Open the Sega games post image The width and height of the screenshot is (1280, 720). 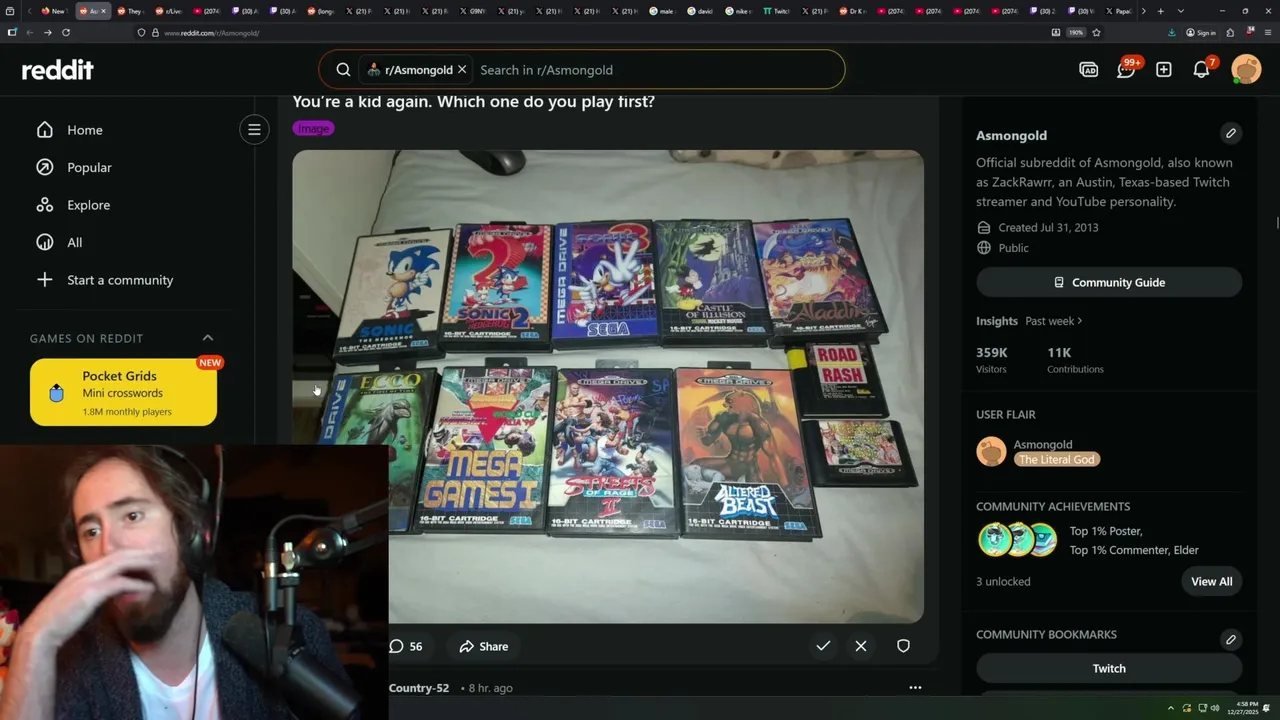[608, 387]
